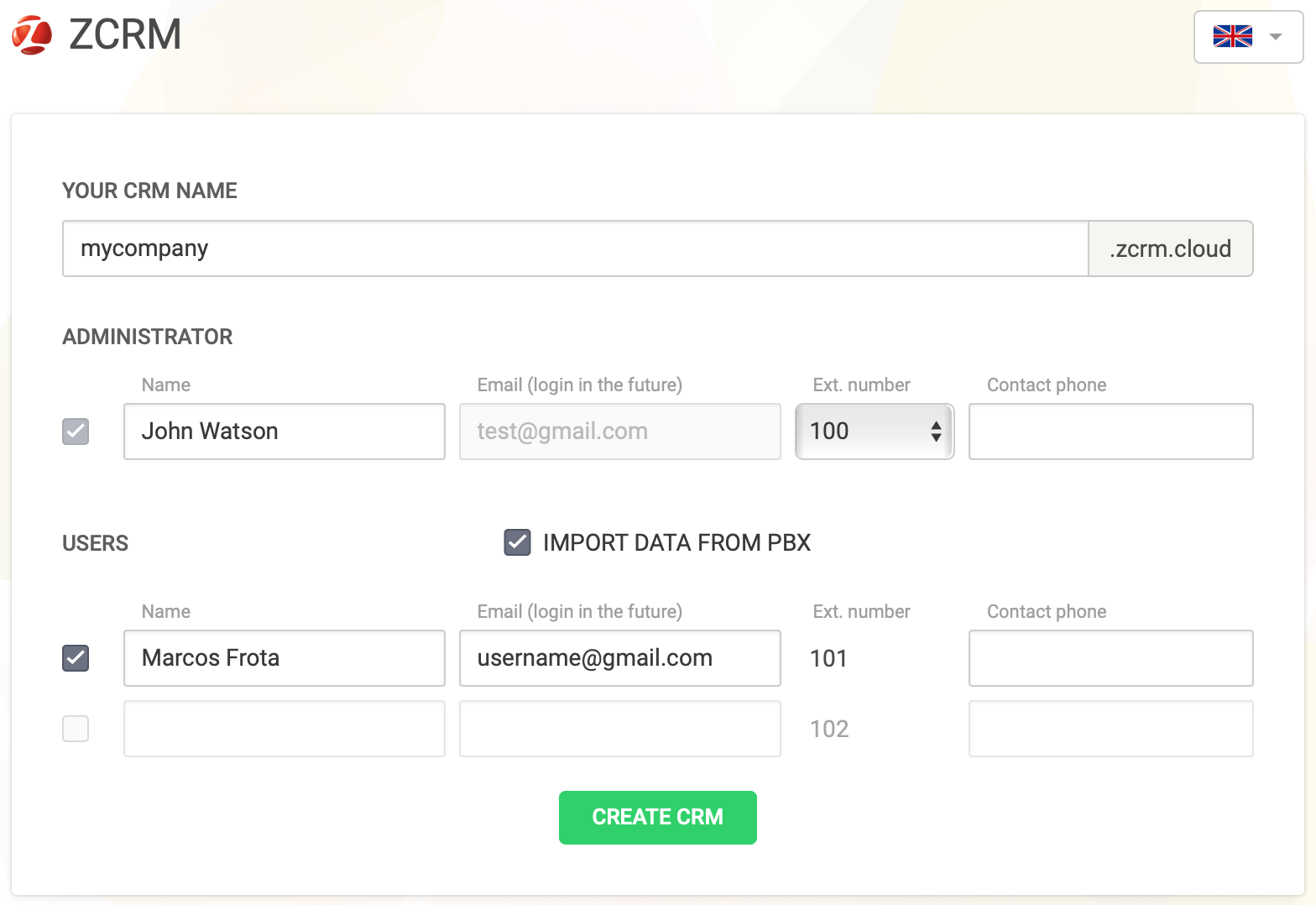1316x905 pixels.
Task: Click the .zcrm.cloud domain suffix label
Action: click(x=1170, y=248)
